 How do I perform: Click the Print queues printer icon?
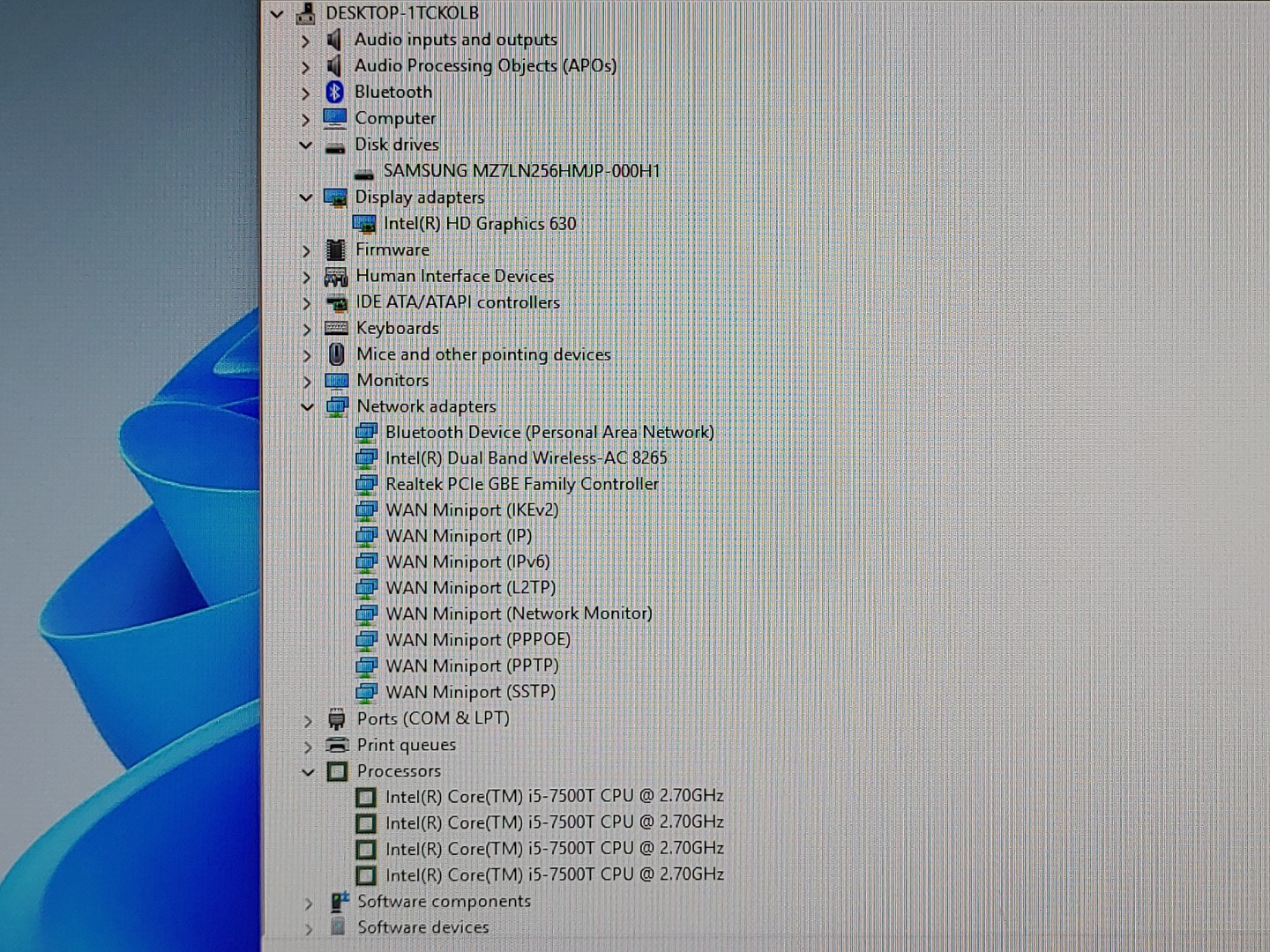pyautogui.click(x=337, y=745)
